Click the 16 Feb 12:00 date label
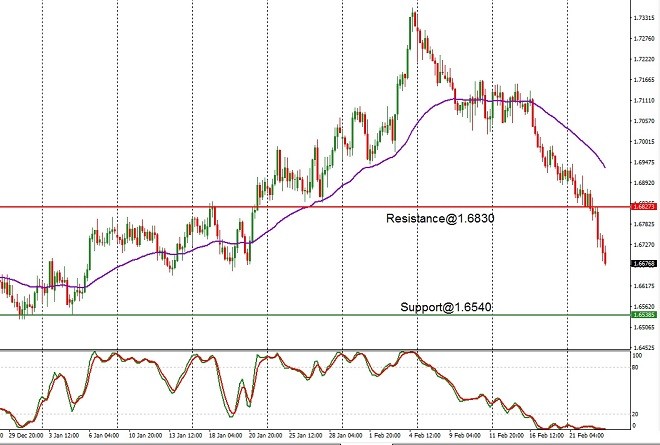The image size is (660, 445). pyautogui.click(x=546, y=435)
